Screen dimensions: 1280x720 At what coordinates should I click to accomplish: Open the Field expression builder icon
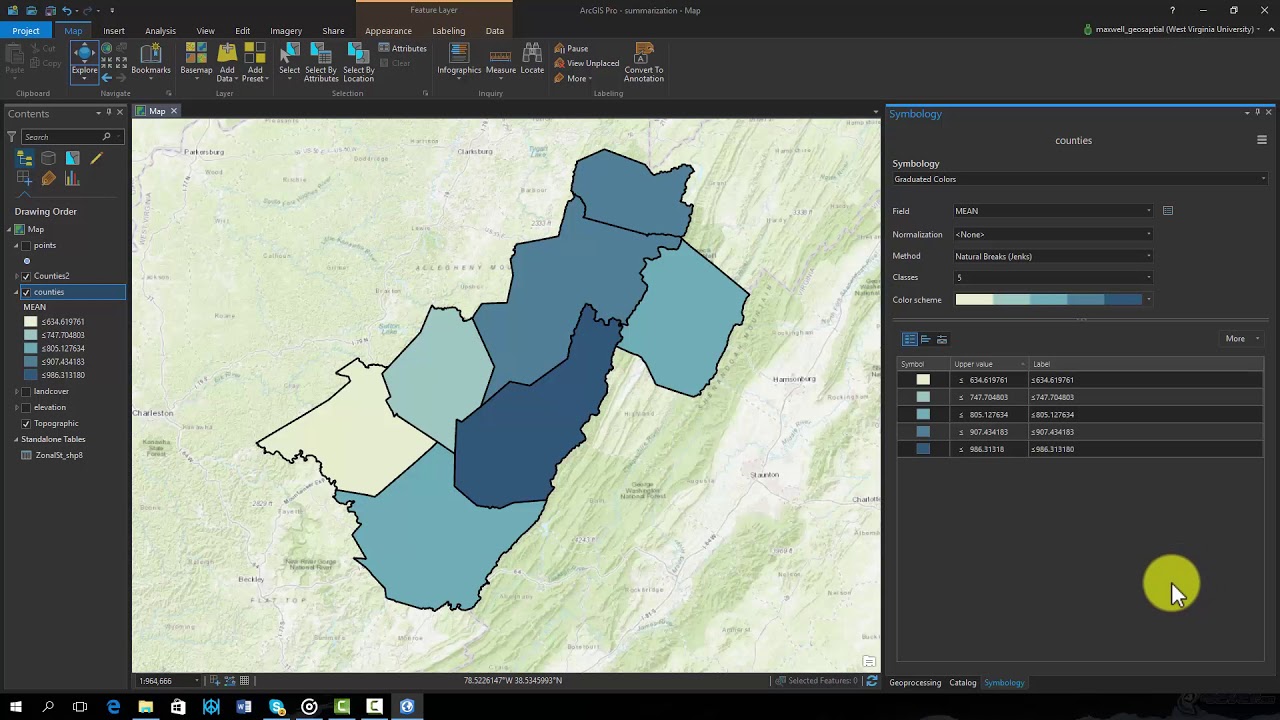click(x=1167, y=211)
